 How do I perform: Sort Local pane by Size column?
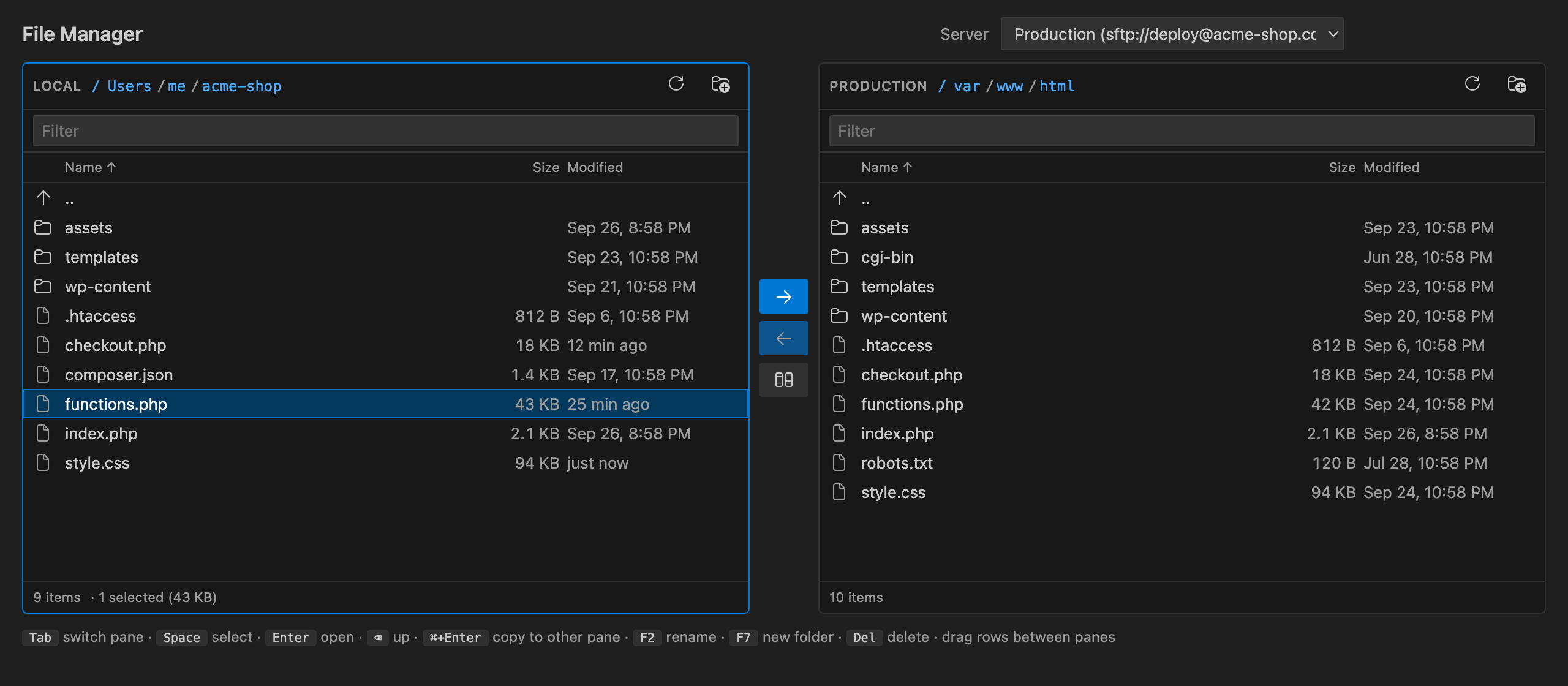(546, 168)
